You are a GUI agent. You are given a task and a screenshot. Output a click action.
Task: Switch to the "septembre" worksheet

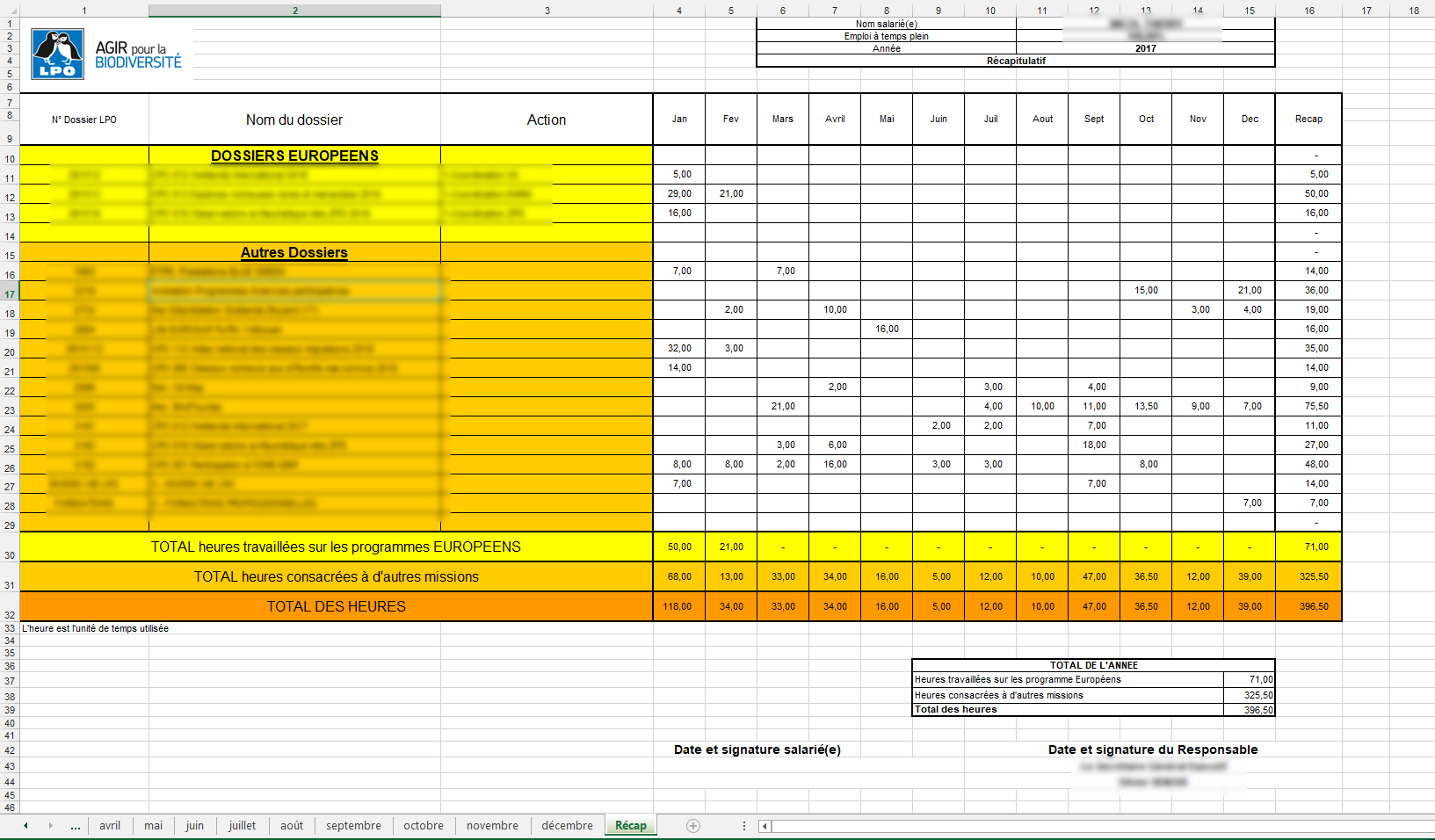pos(353,826)
